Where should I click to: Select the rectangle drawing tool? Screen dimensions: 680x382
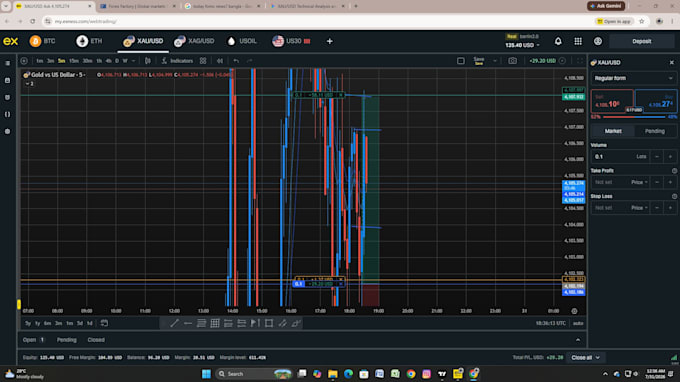coord(269,323)
